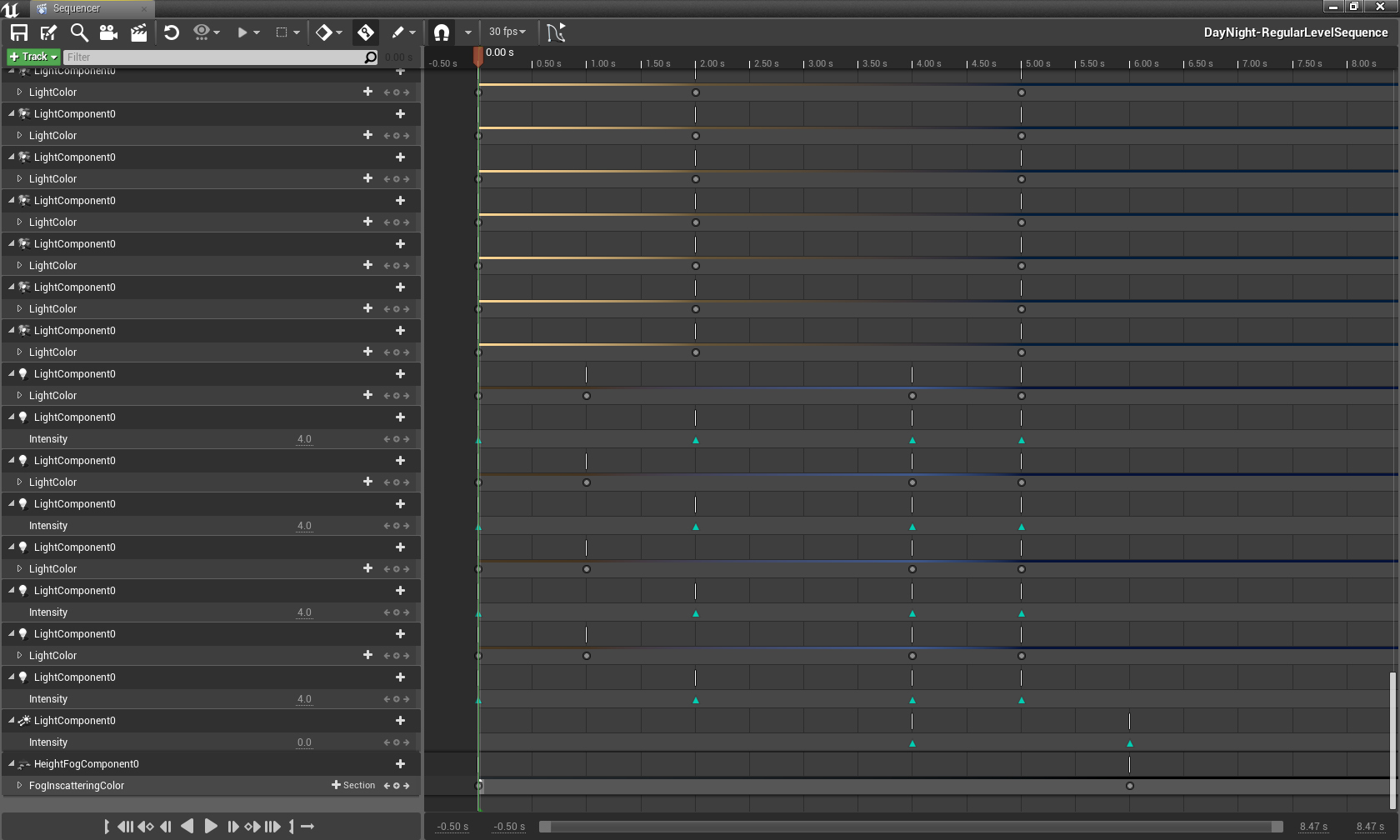Save the current level sequence
This screenshot has width=1400, height=840.
(18, 32)
